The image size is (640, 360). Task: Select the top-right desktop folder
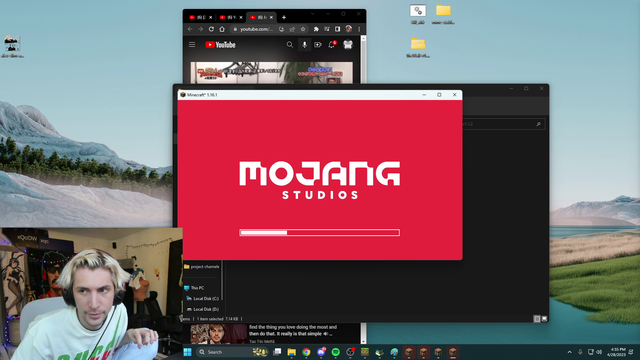(443, 14)
